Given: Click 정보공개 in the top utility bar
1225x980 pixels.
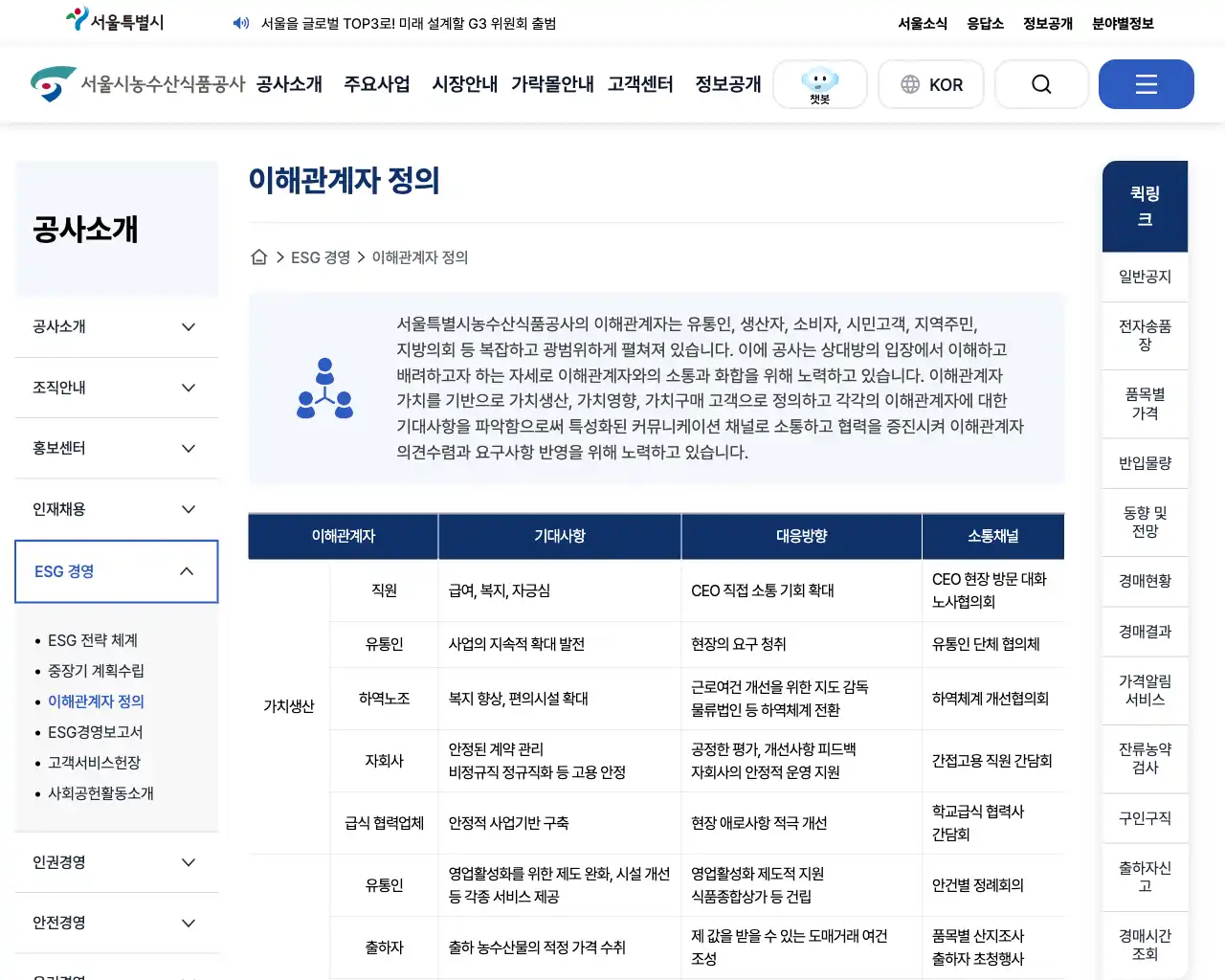Looking at the screenshot, I should 1048,23.
